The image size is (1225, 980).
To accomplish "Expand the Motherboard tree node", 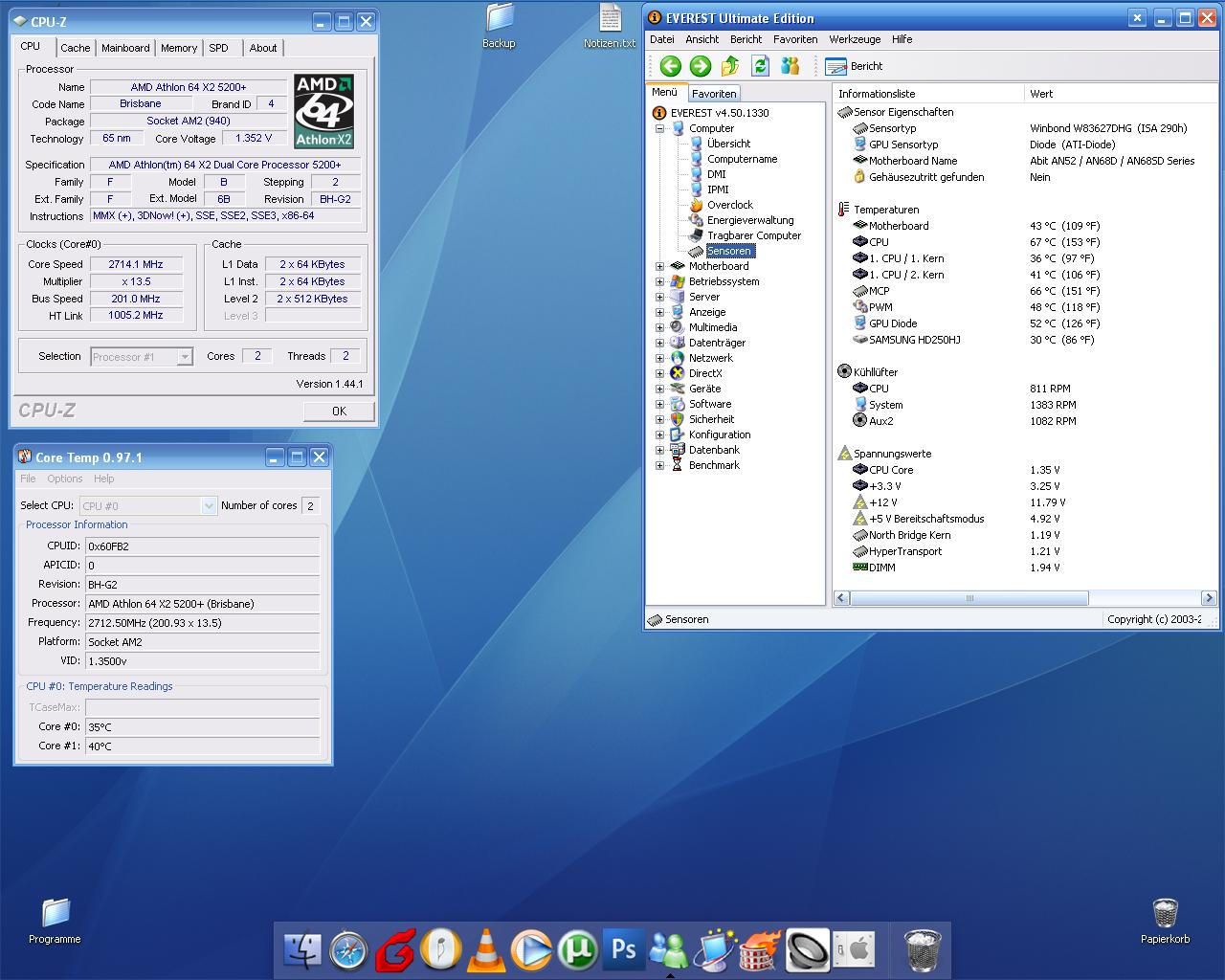I will pyautogui.click(x=659, y=266).
